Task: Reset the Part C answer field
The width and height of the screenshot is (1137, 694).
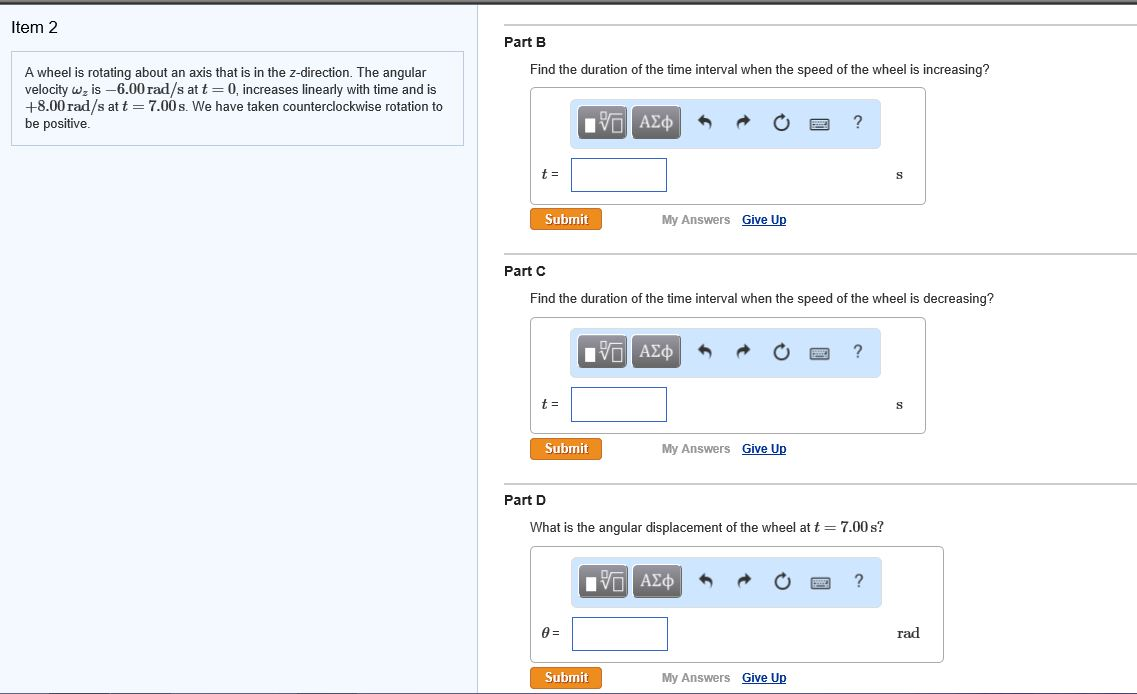Action: point(781,352)
